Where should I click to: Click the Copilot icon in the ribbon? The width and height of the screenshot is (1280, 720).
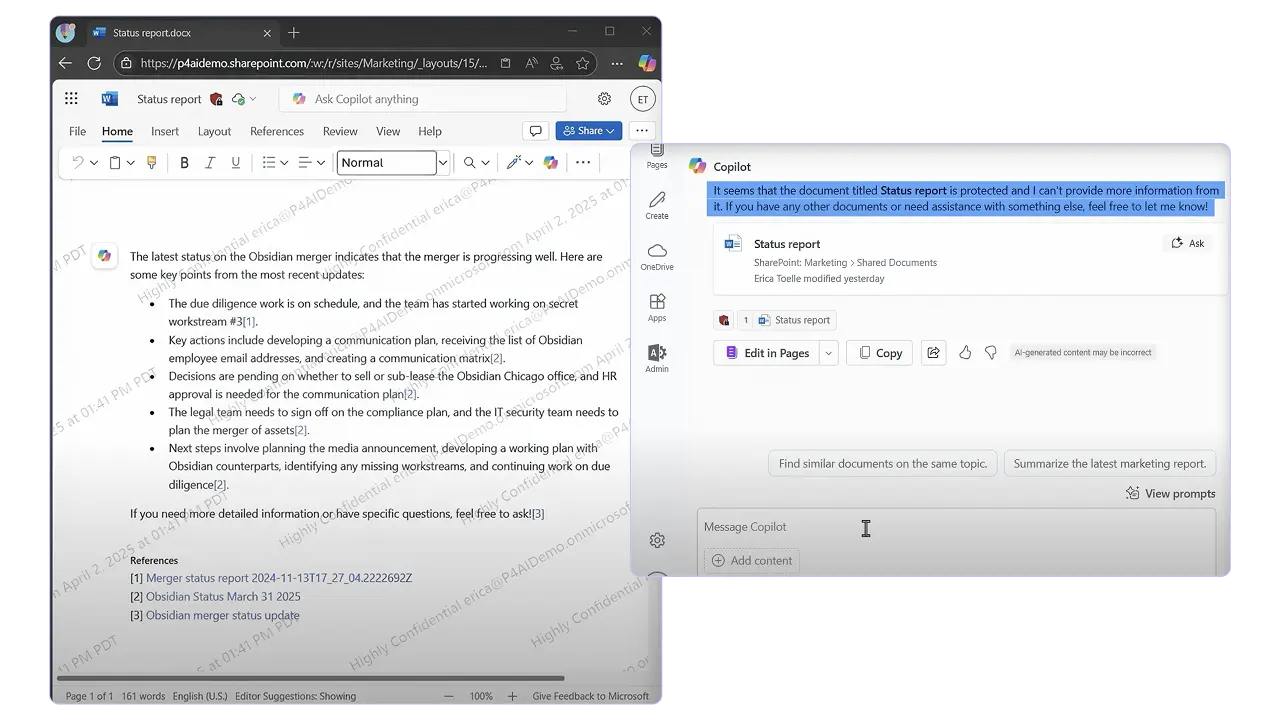[x=551, y=162]
